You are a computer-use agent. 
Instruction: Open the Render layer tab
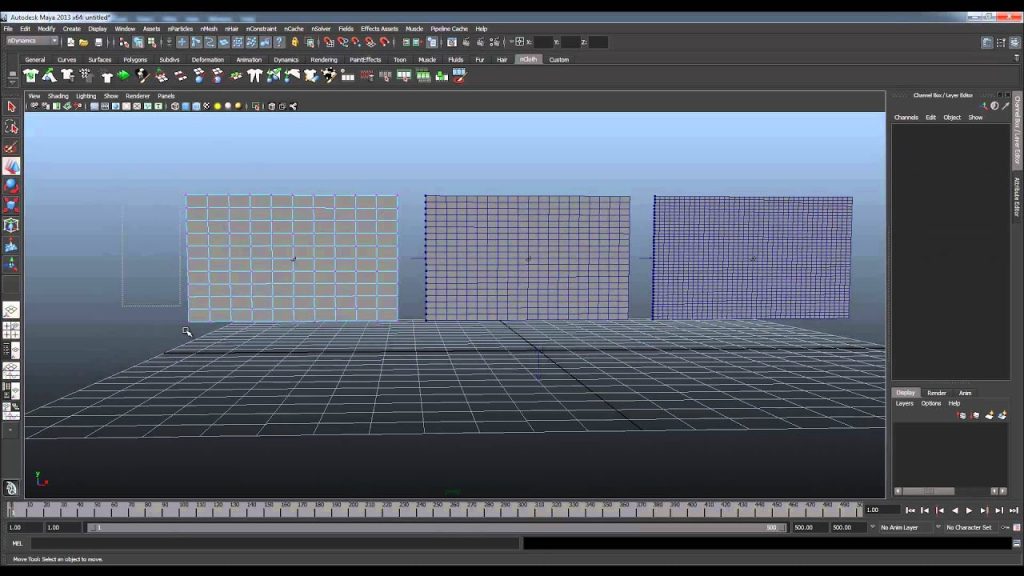936,392
